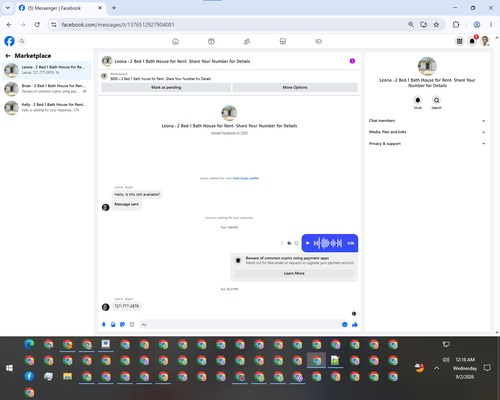This screenshot has height=400, width=500.
Task: Select the Kelly conversation in the list
Action: (x=47, y=107)
